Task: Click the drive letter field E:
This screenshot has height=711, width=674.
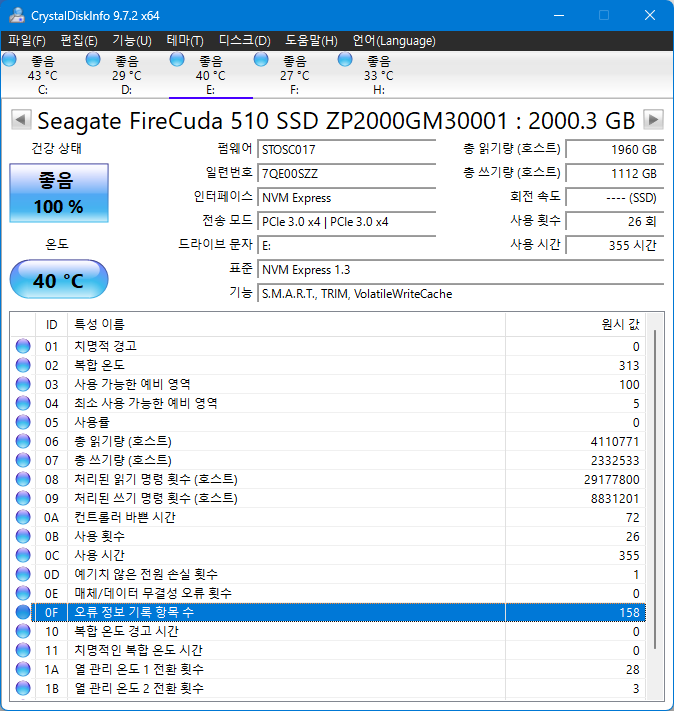Action: 347,245
